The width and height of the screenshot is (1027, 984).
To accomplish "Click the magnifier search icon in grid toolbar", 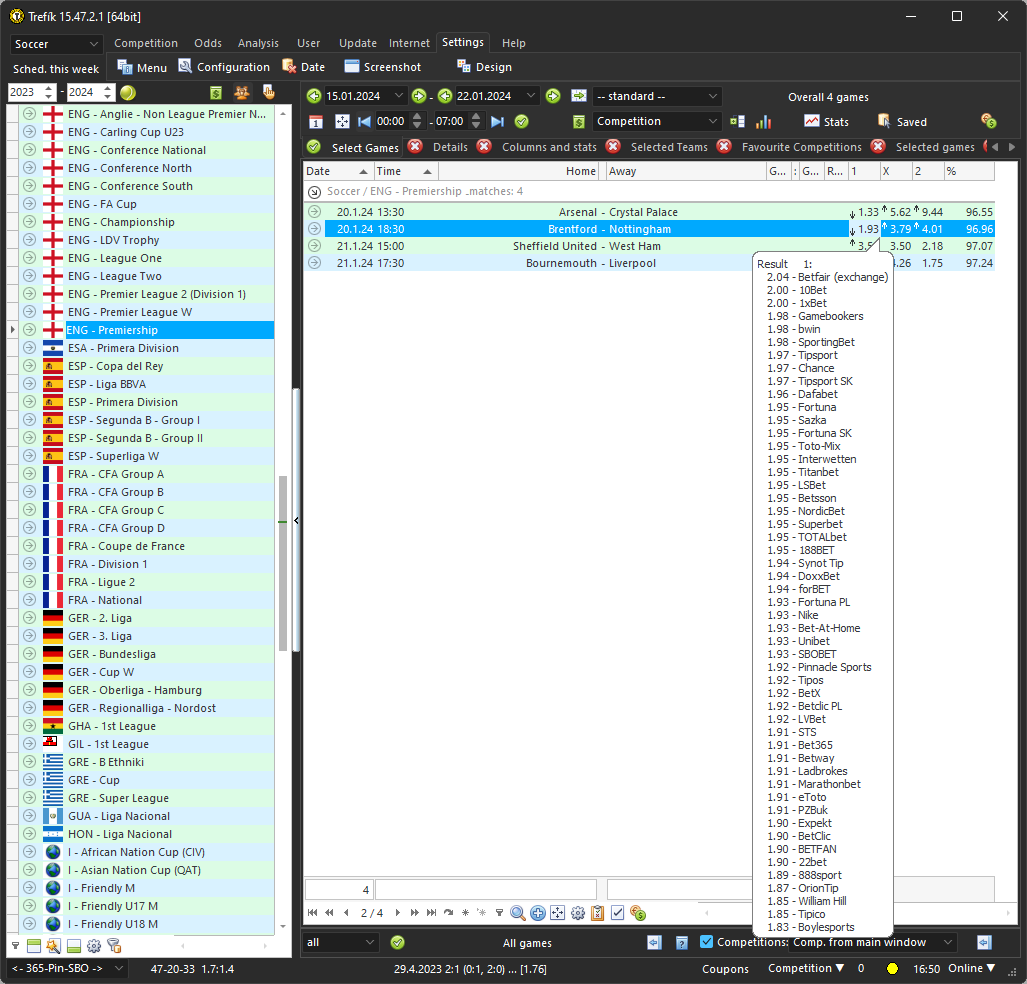I will click(518, 912).
